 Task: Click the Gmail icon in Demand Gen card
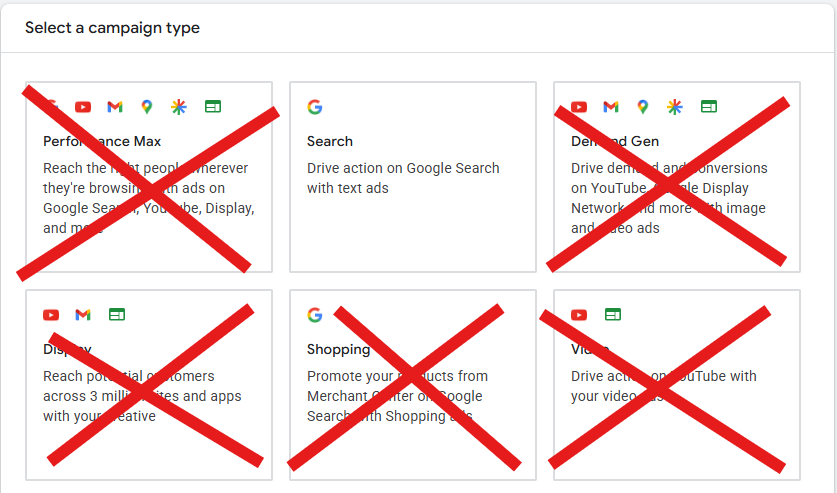[611, 107]
